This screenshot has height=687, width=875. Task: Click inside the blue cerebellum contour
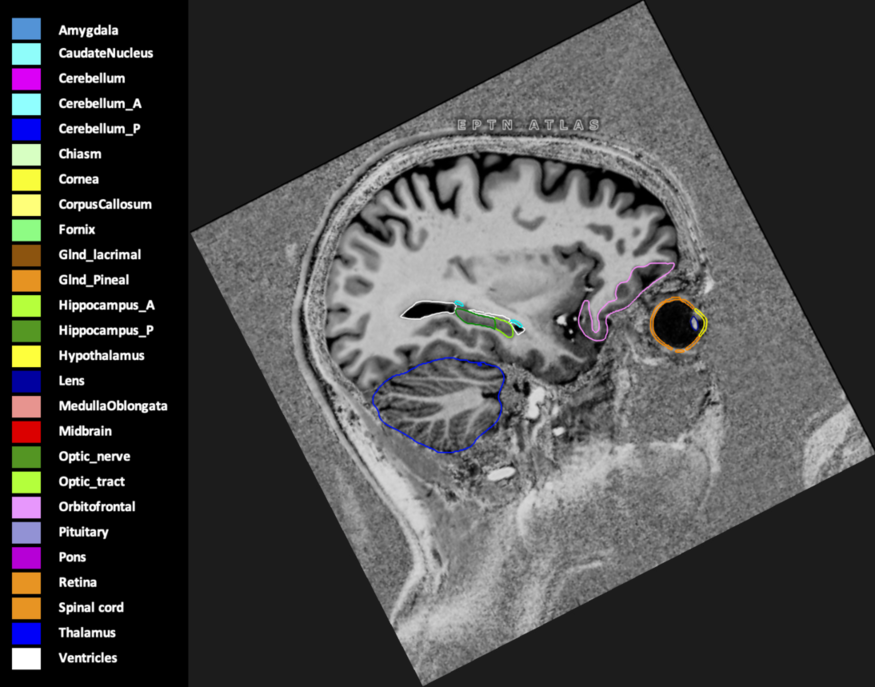point(438,405)
